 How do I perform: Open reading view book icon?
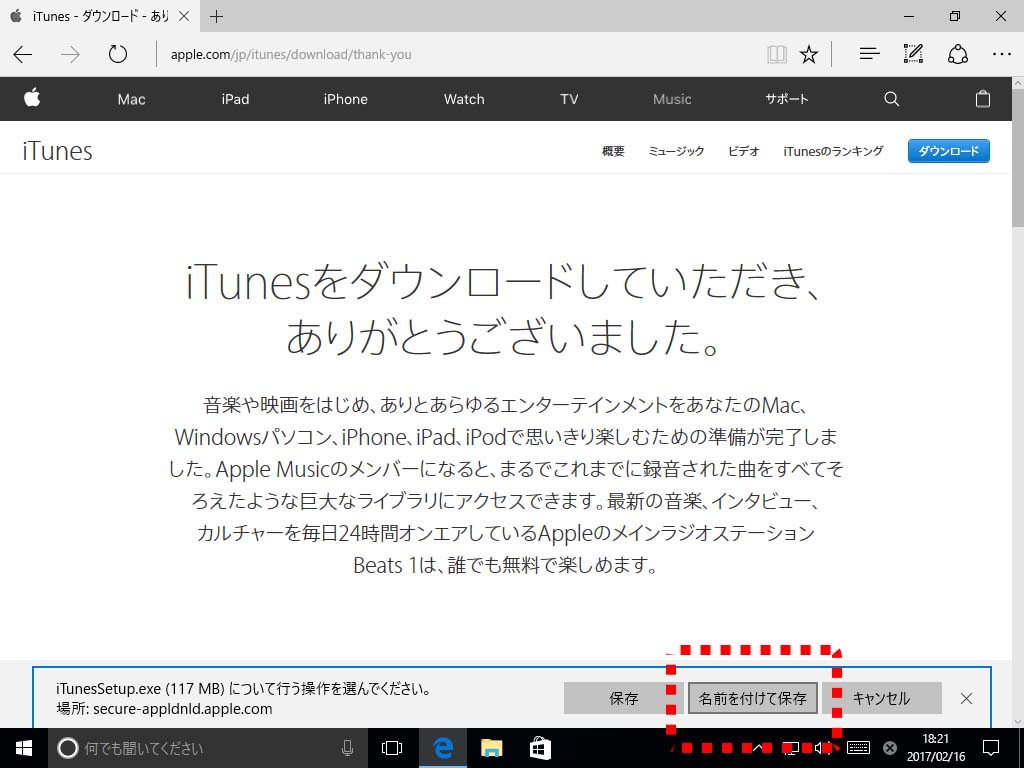pos(777,55)
